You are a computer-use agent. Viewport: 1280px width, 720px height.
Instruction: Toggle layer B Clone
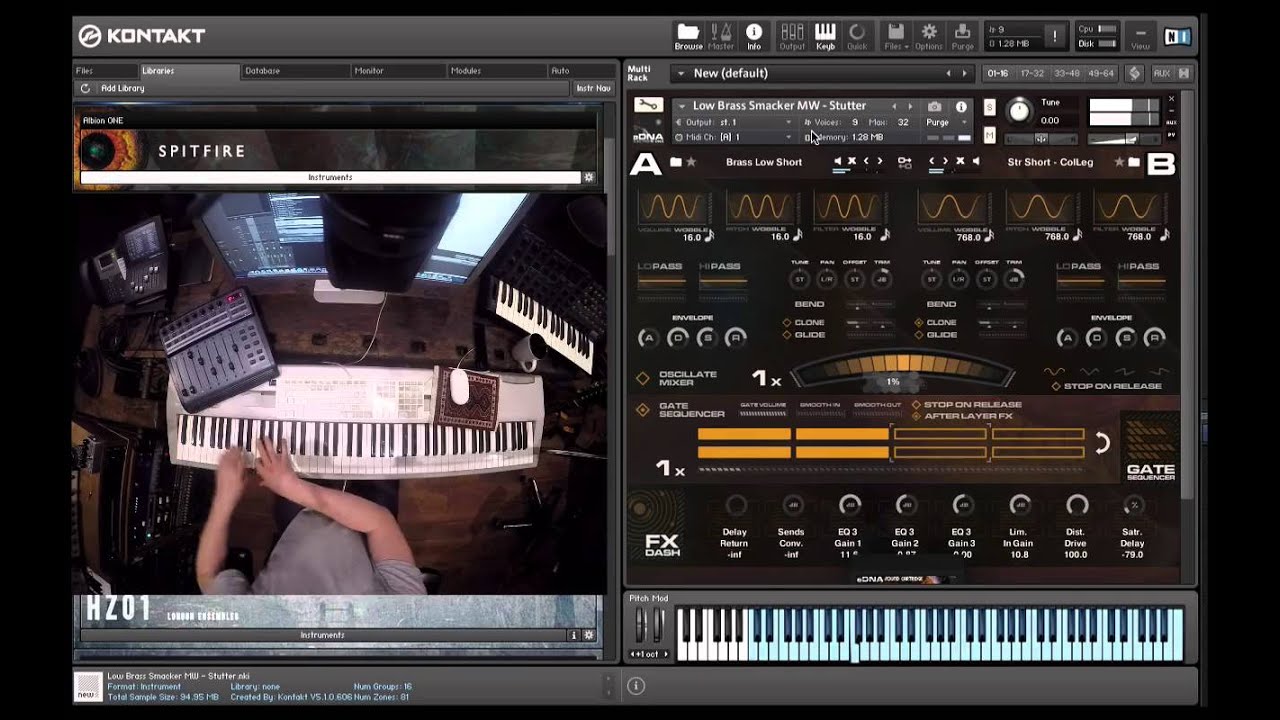coord(919,323)
